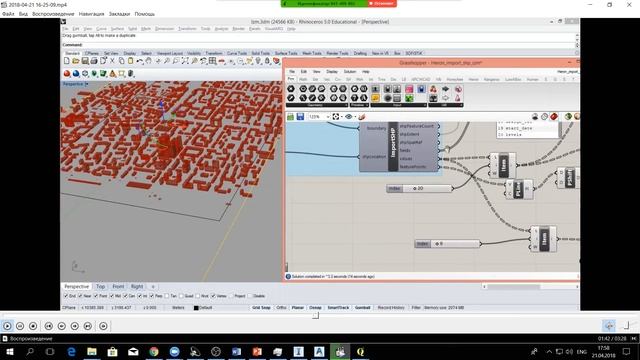This screenshot has height=360, width=640.
Task: Click the New file icon in Rhino toolbar
Action: (x=67, y=61)
